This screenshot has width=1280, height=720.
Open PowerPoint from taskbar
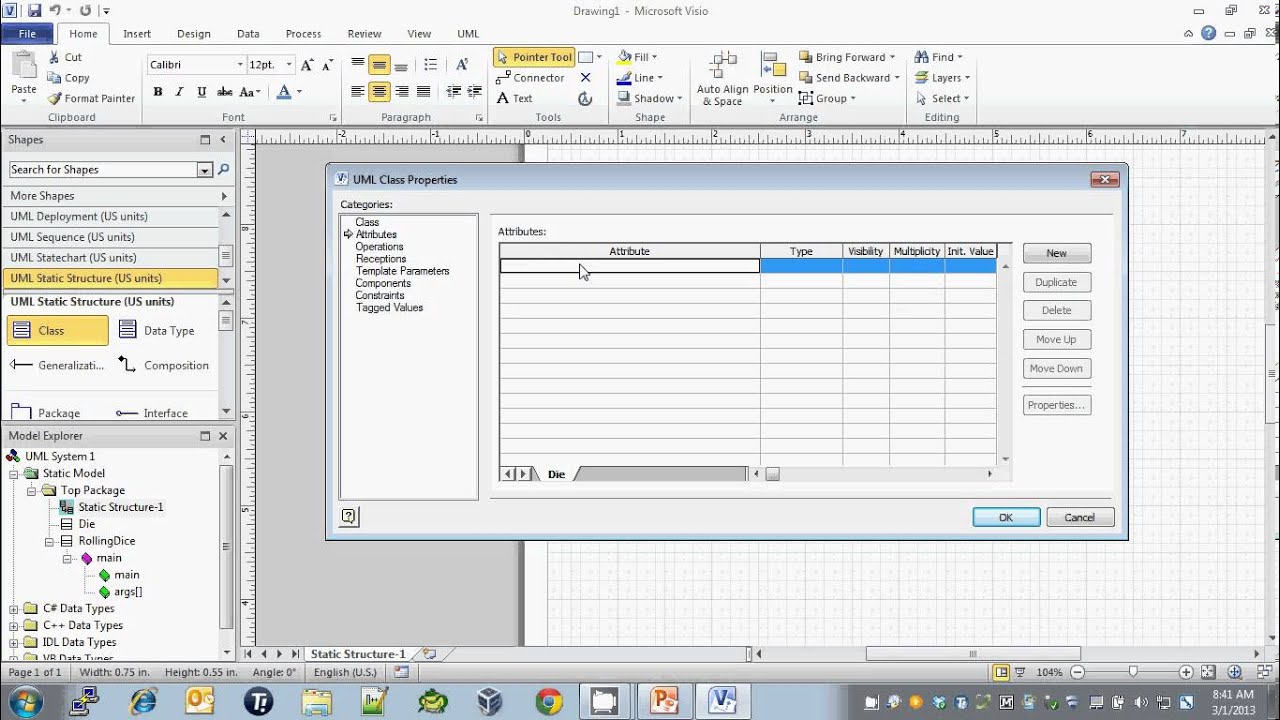pos(664,701)
